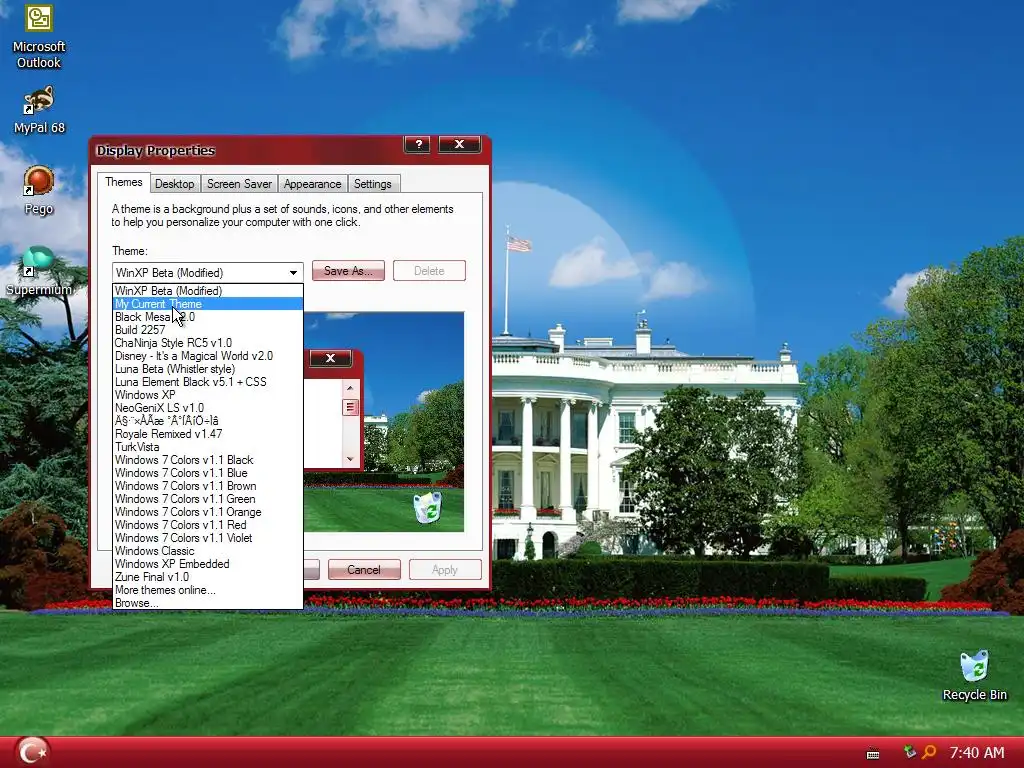Screen dimensions: 1024x768
Task: Open the Settings tab
Action: point(372,184)
